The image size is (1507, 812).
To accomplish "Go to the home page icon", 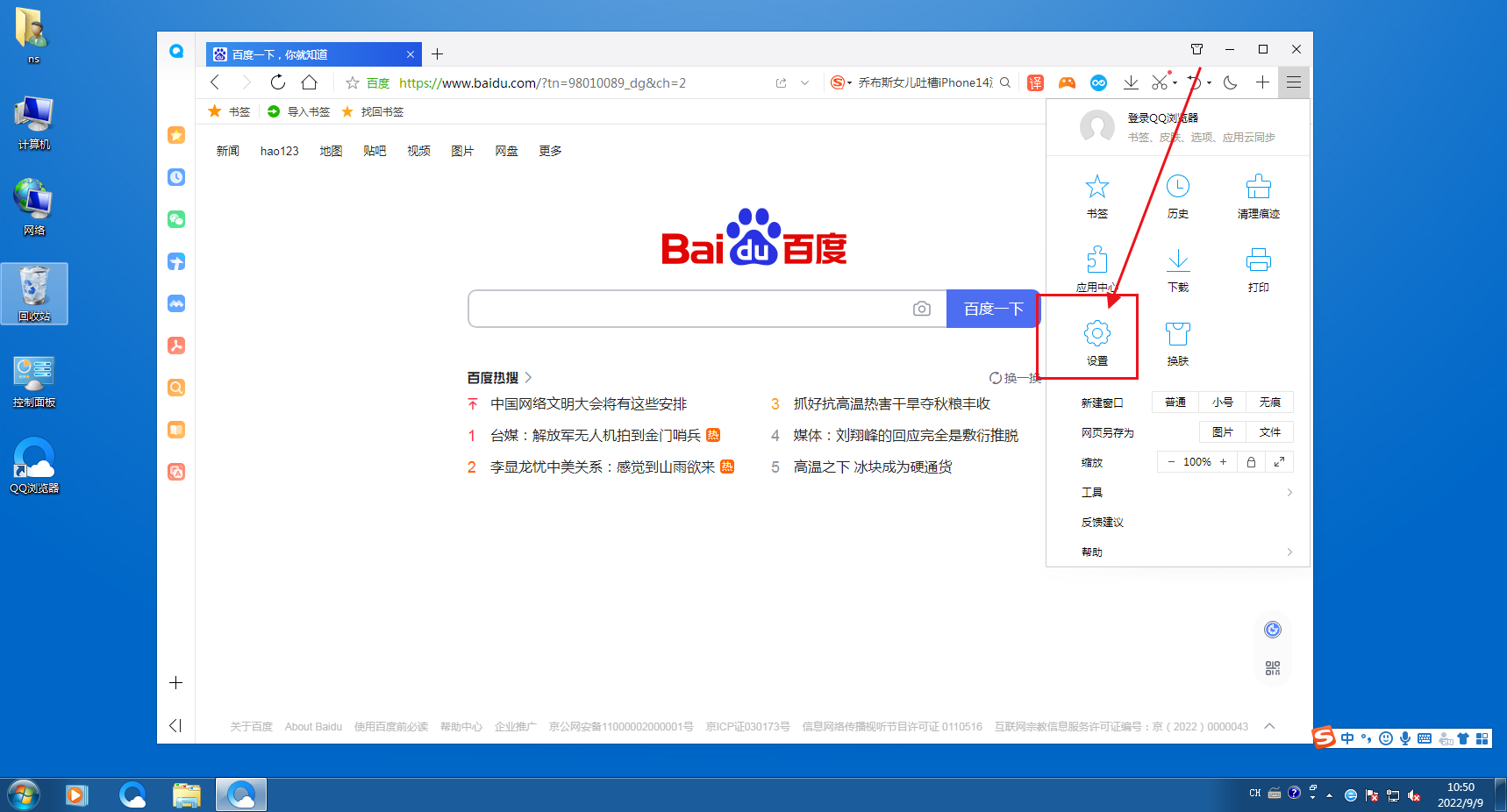I will (x=309, y=82).
